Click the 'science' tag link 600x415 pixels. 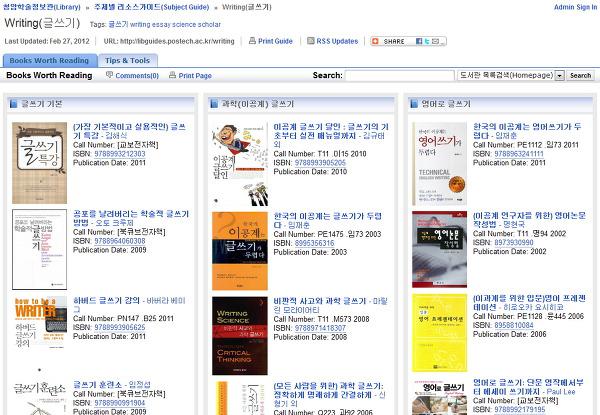[x=184, y=24]
